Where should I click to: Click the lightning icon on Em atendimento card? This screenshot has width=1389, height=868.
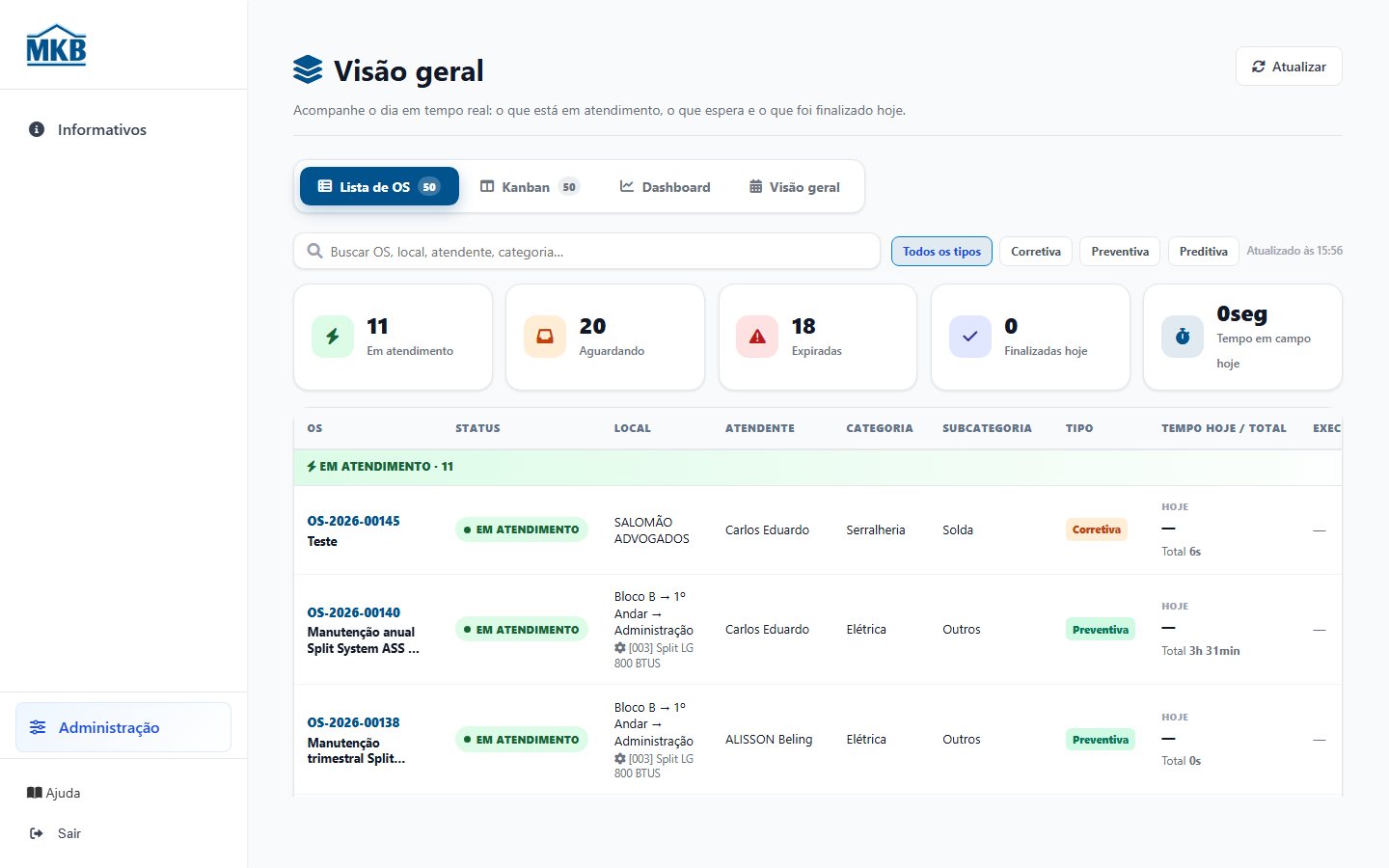pyautogui.click(x=333, y=337)
